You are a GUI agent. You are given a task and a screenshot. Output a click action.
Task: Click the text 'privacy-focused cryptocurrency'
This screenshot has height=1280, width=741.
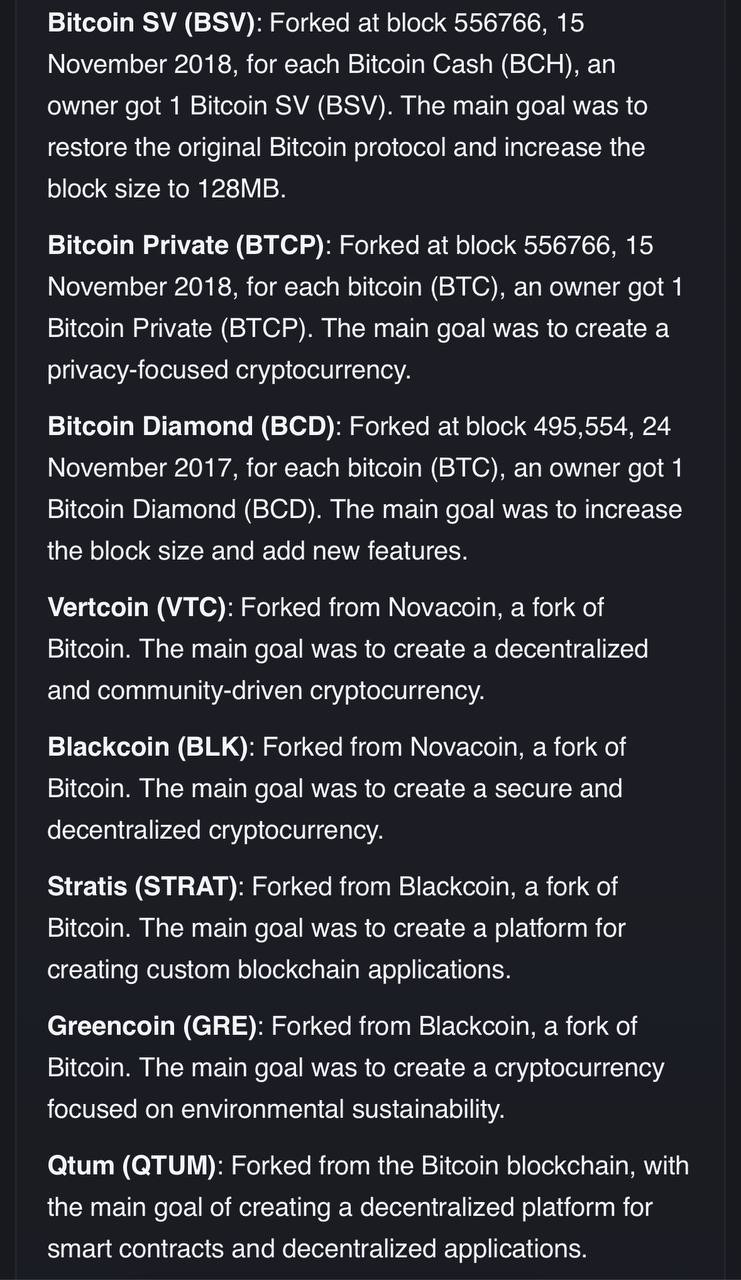tap(226, 371)
